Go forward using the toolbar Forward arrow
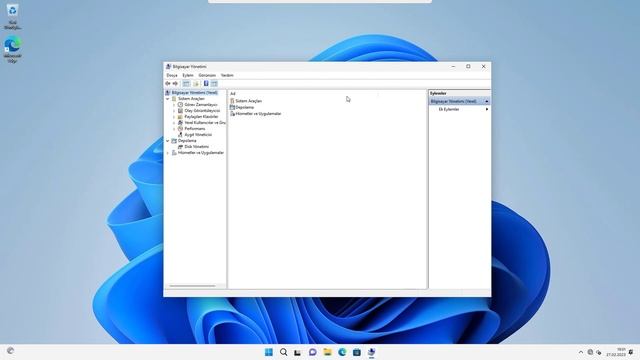The width and height of the screenshot is (640, 360). pyautogui.click(x=175, y=84)
